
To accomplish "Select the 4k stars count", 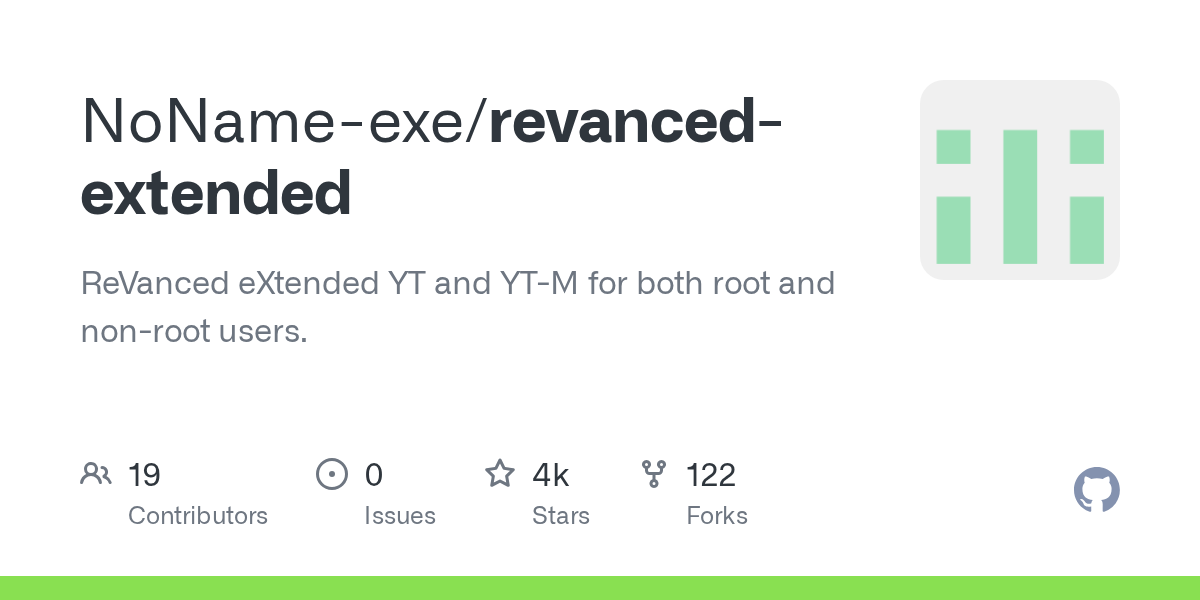I will click(551, 474).
